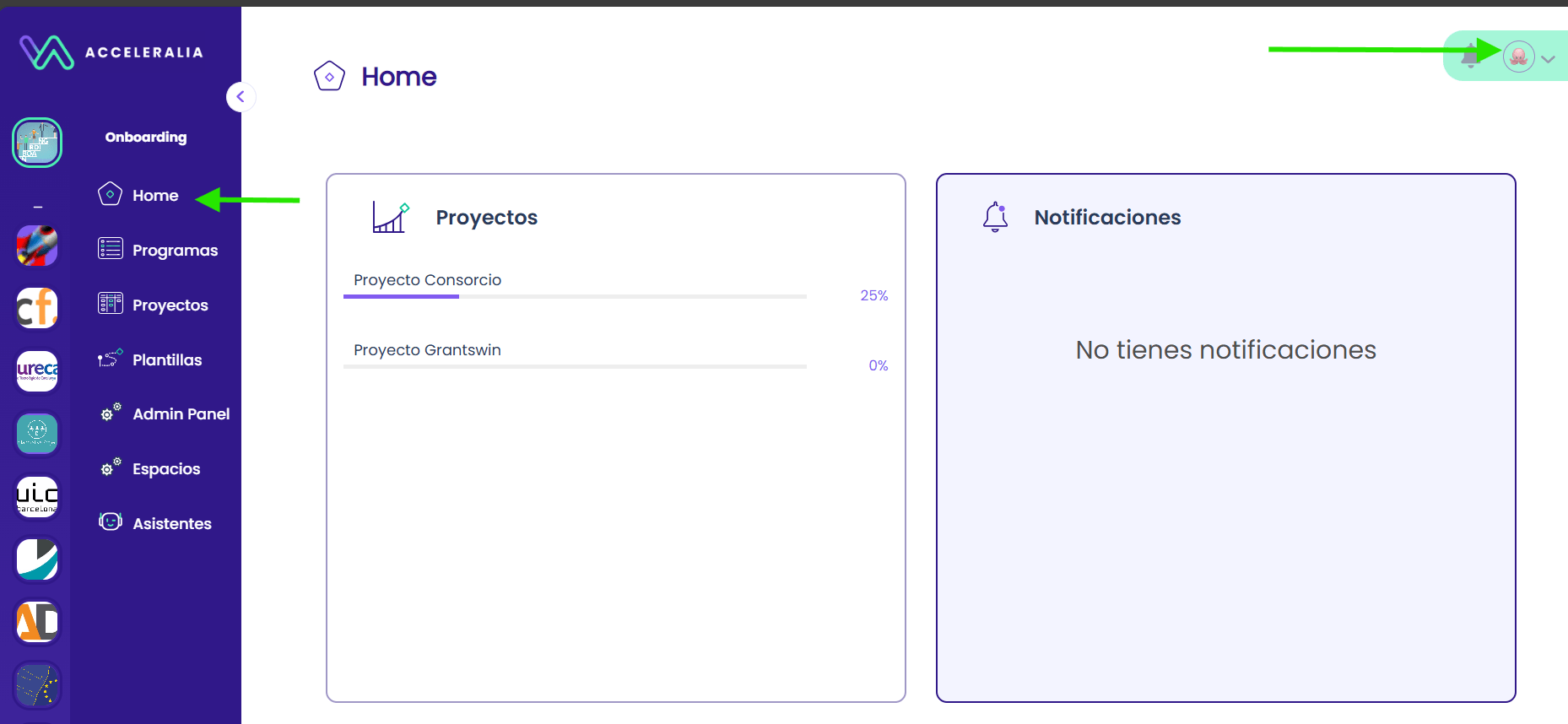
Task: Open the notifications bell in top bar
Action: [x=1471, y=56]
